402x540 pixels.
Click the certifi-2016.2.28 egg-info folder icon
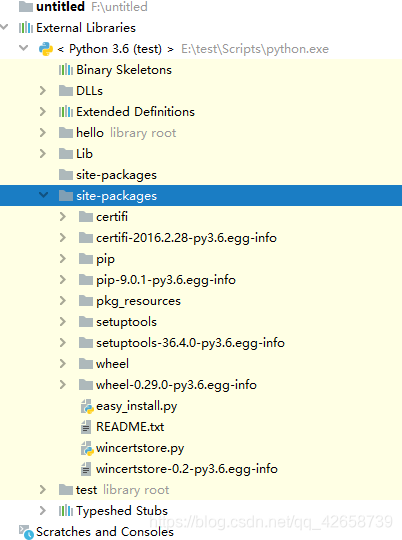click(86, 238)
